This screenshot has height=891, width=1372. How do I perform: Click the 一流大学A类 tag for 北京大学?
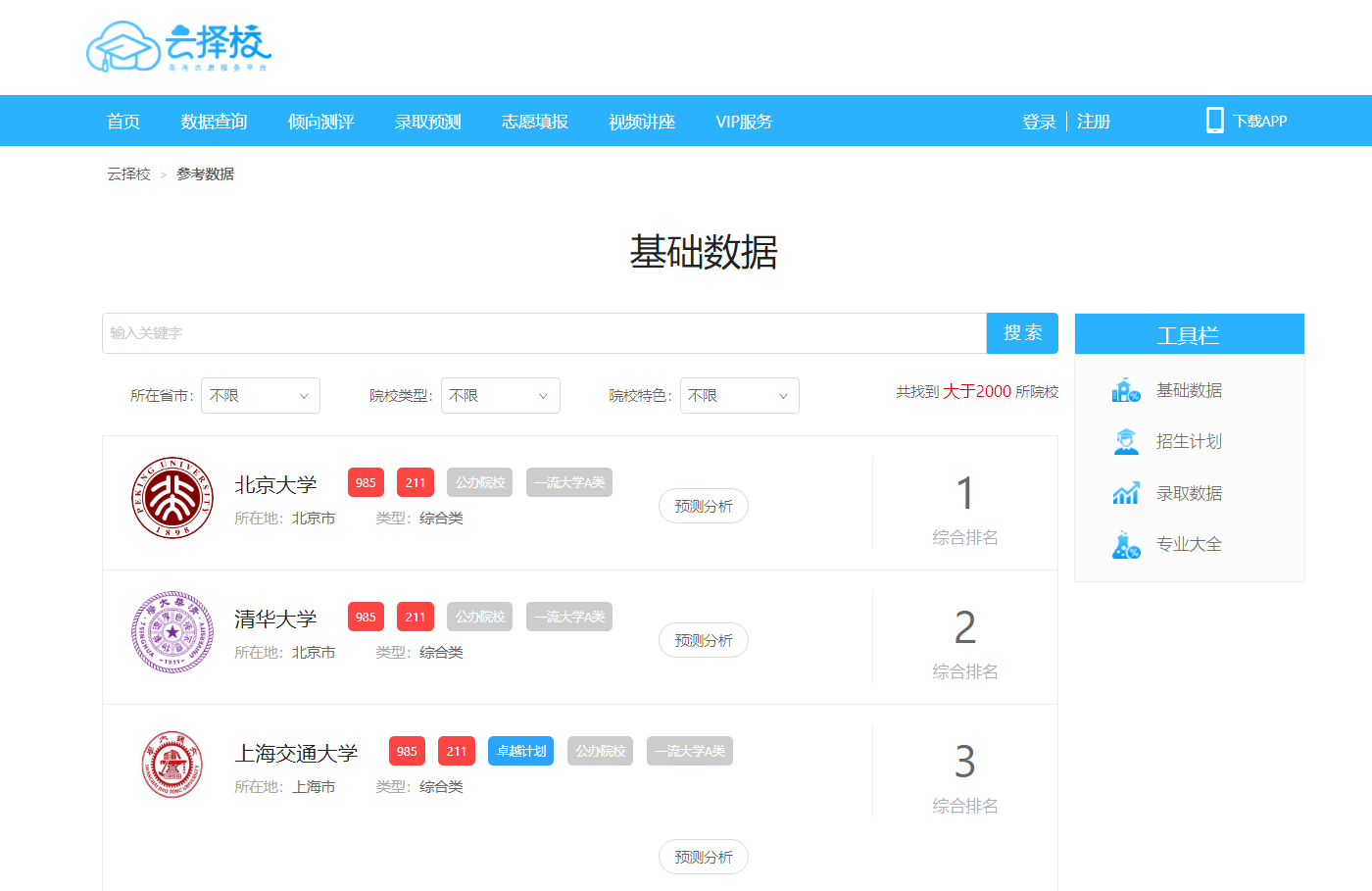coord(569,482)
